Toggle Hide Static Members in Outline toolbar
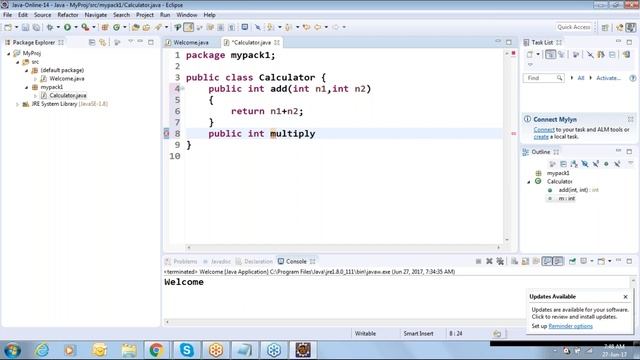Image resolution: width=640 pixels, height=360 pixels. (x=596, y=164)
